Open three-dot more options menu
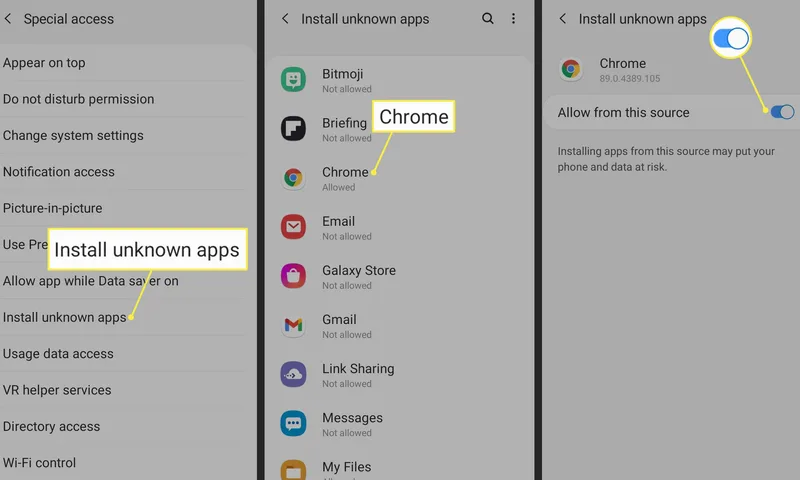Viewport: 800px width, 480px height. click(x=513, y=19)
